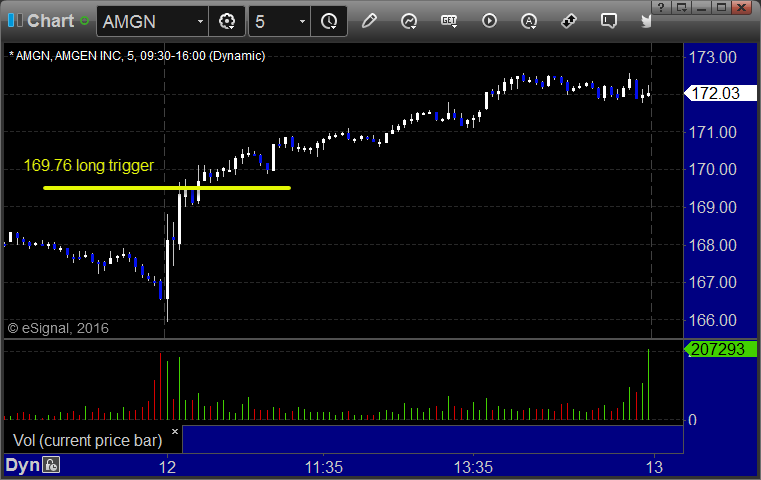Click the 0 label on volume axis

tap(693, 420)
